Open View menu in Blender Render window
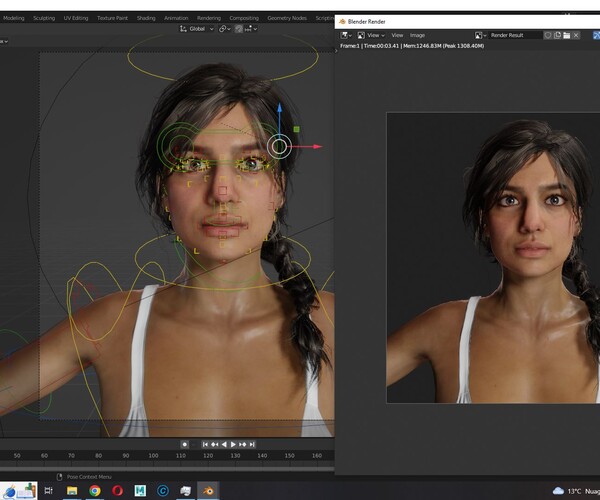This screenshot has height=500, width=600. 397,35
